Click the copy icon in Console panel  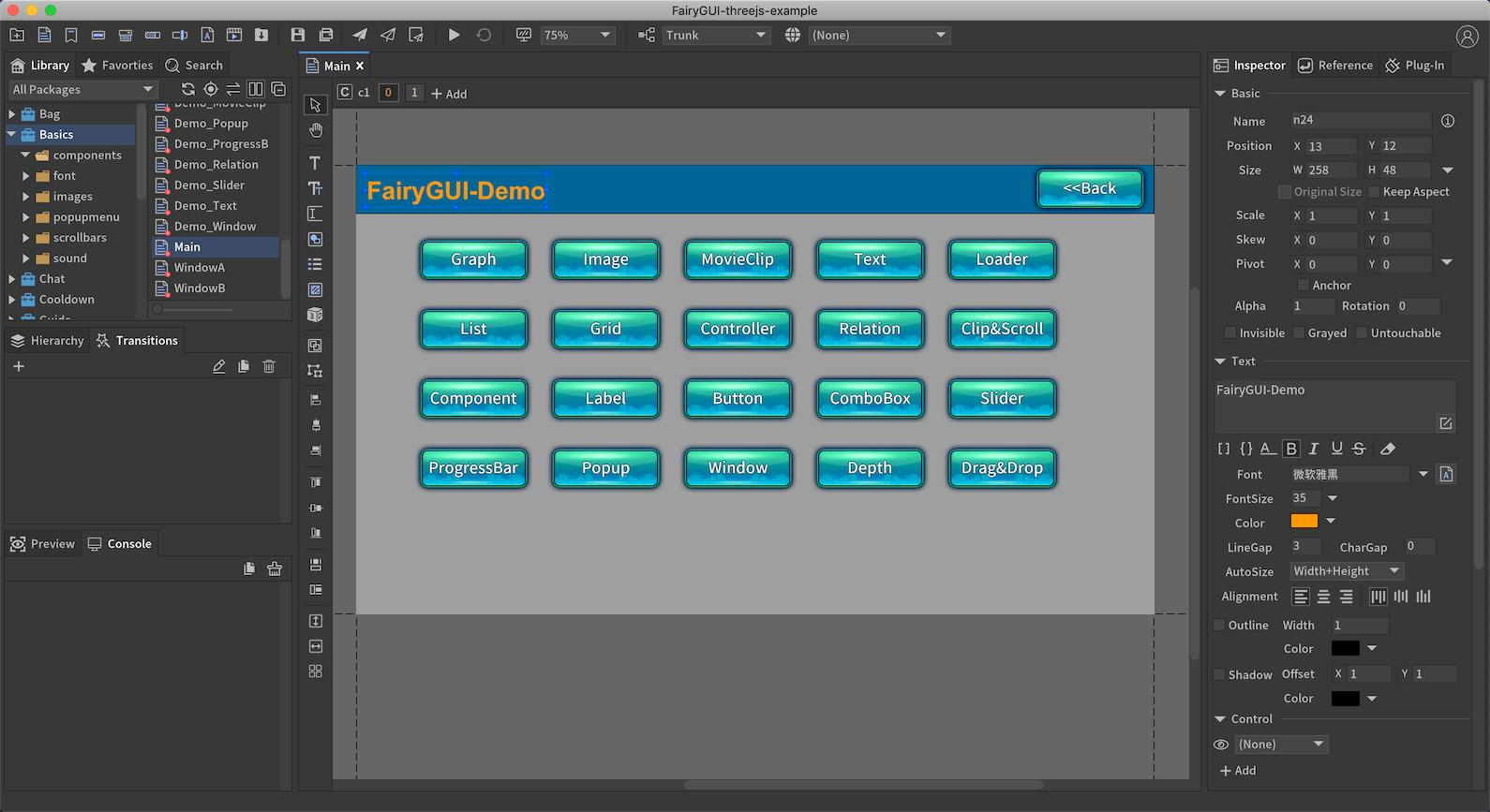pos(249,568)
